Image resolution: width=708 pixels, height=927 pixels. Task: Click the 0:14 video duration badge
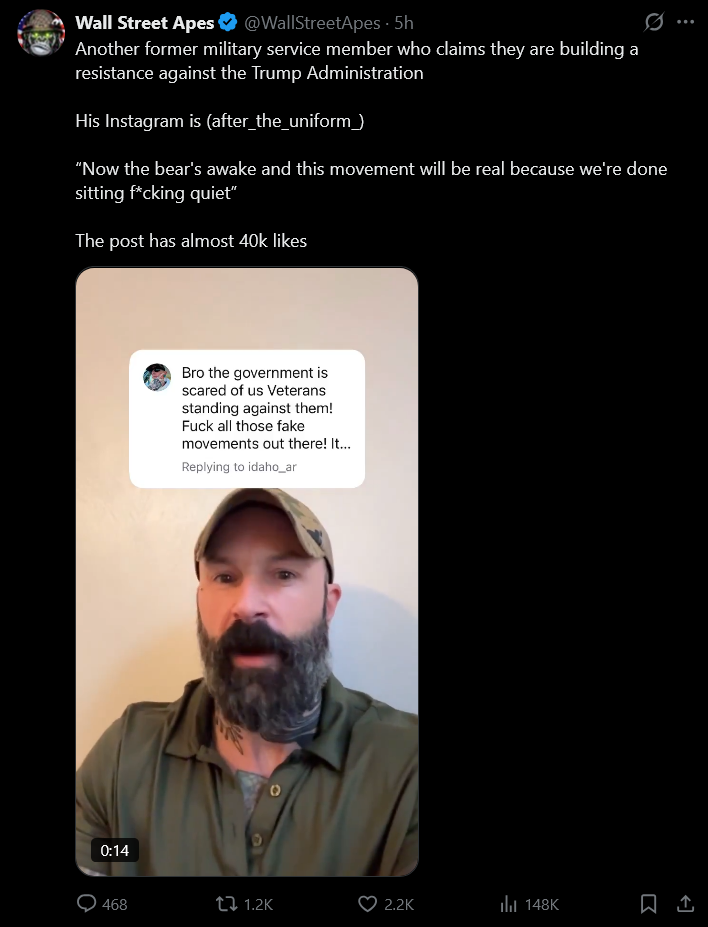tap(115, 850)
